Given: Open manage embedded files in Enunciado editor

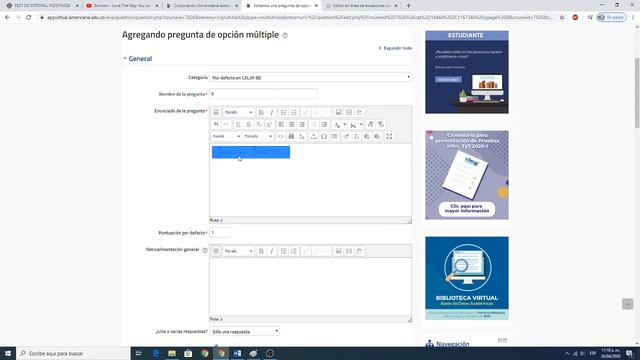Looking at the screenshot, I should click(x=359, y=112).
